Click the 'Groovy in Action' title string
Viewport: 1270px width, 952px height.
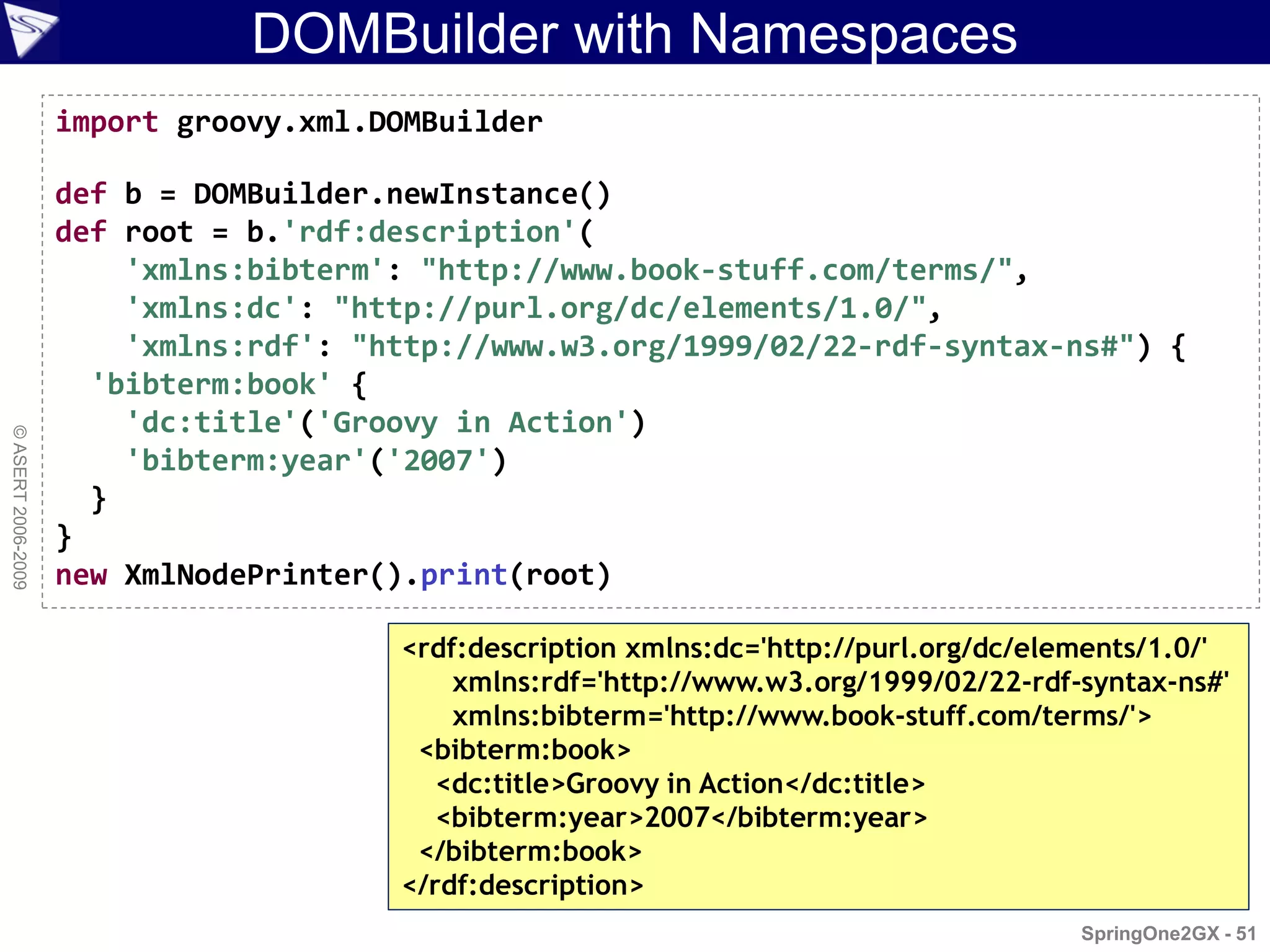[473, 423]
